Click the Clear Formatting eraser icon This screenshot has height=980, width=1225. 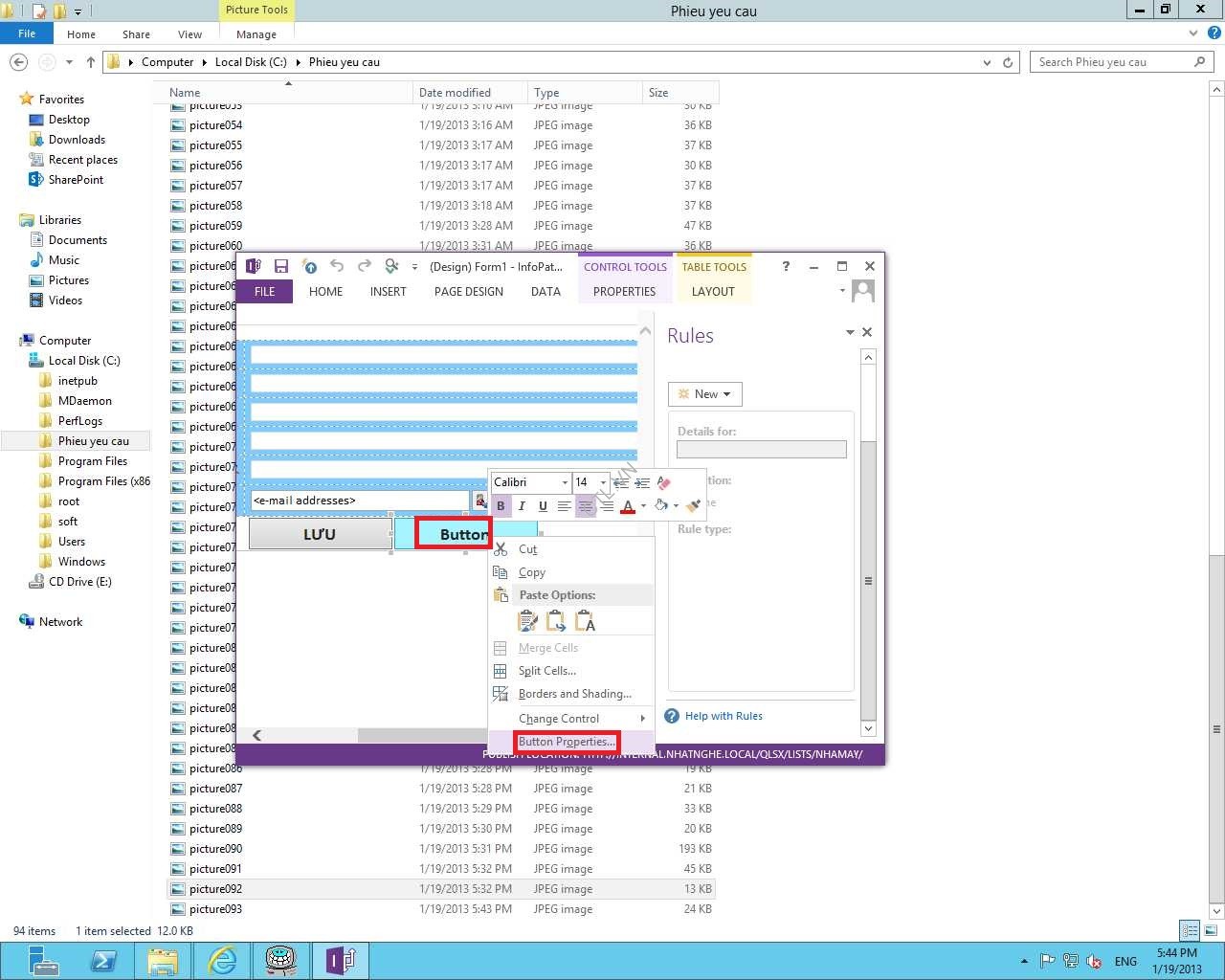pyautogui.click(x=664, y=482)
